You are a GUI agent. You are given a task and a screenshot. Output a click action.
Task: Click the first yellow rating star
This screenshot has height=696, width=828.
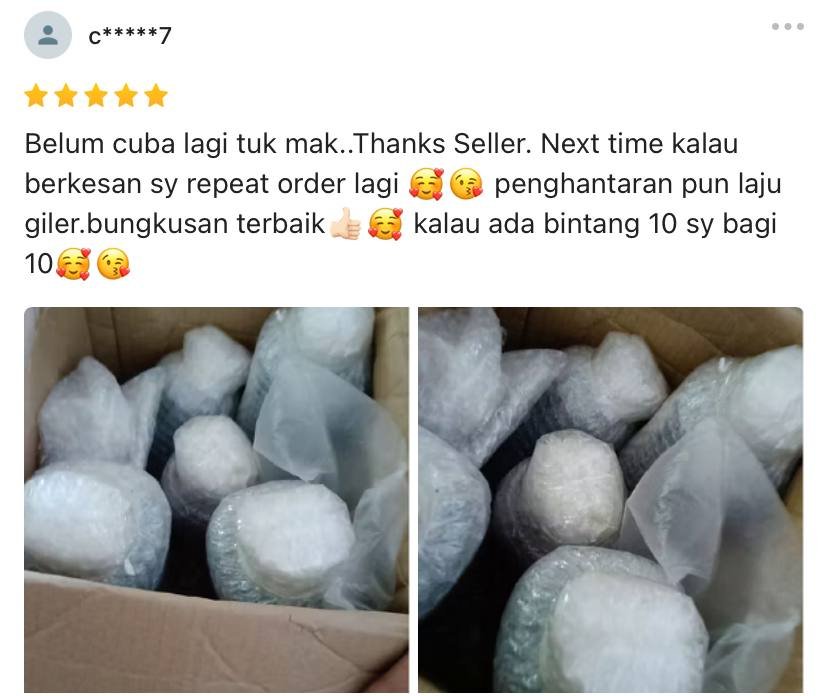(x=36, y=96)
